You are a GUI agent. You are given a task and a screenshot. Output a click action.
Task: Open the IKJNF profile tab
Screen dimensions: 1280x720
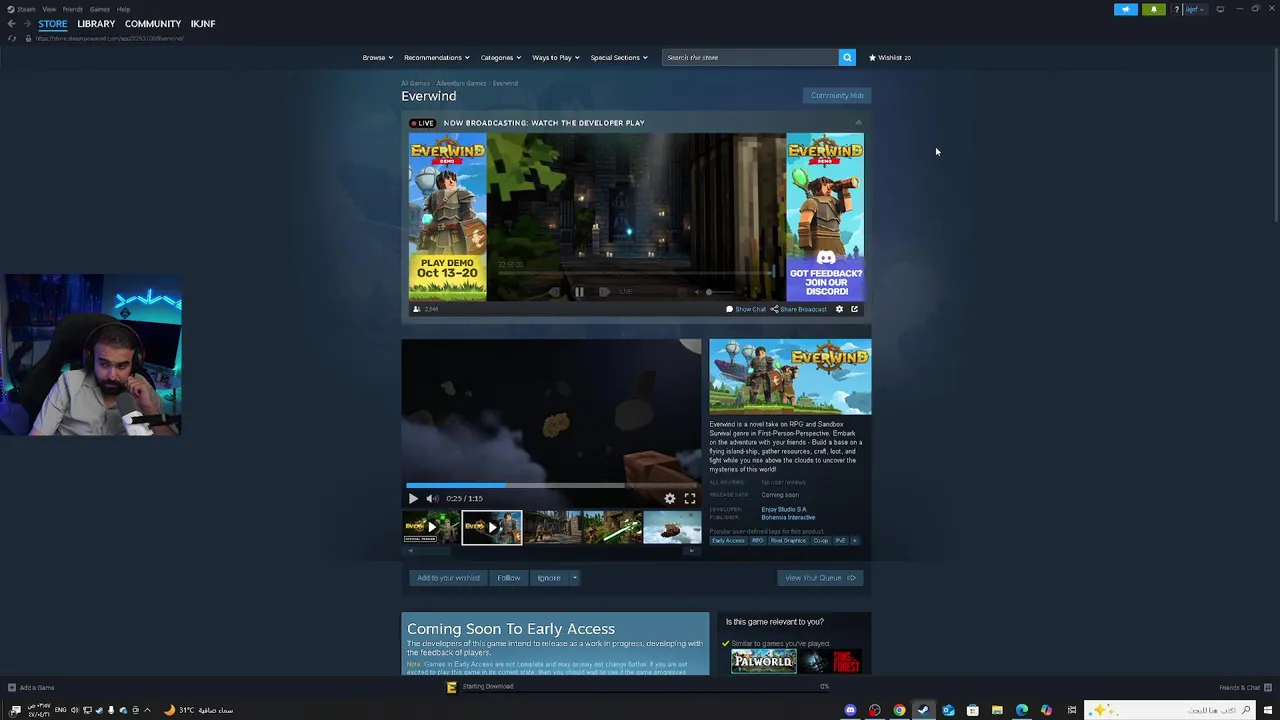tap(203, 24)
